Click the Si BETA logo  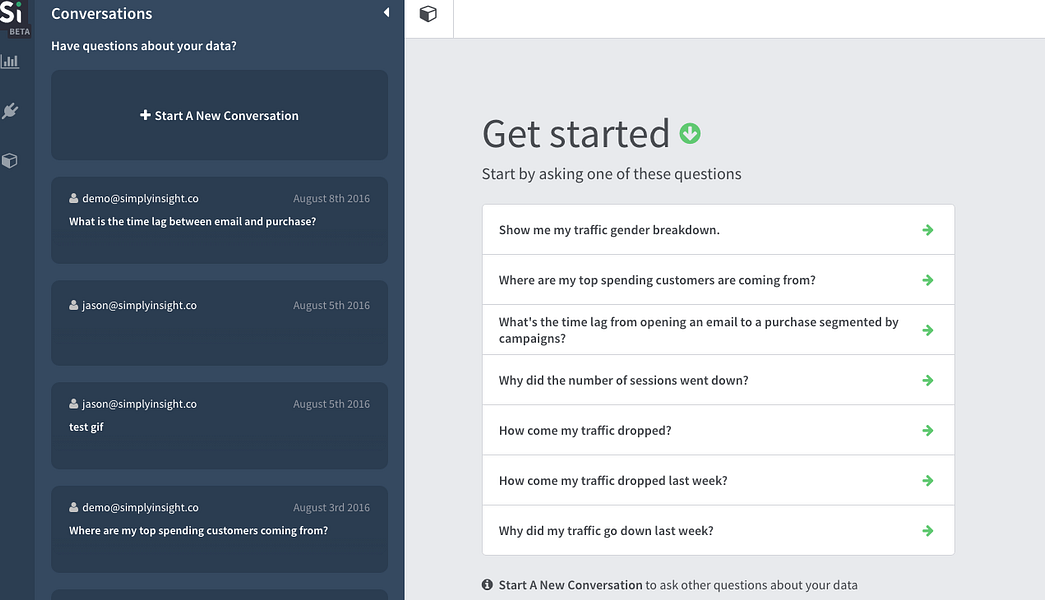tap(15, 18)
